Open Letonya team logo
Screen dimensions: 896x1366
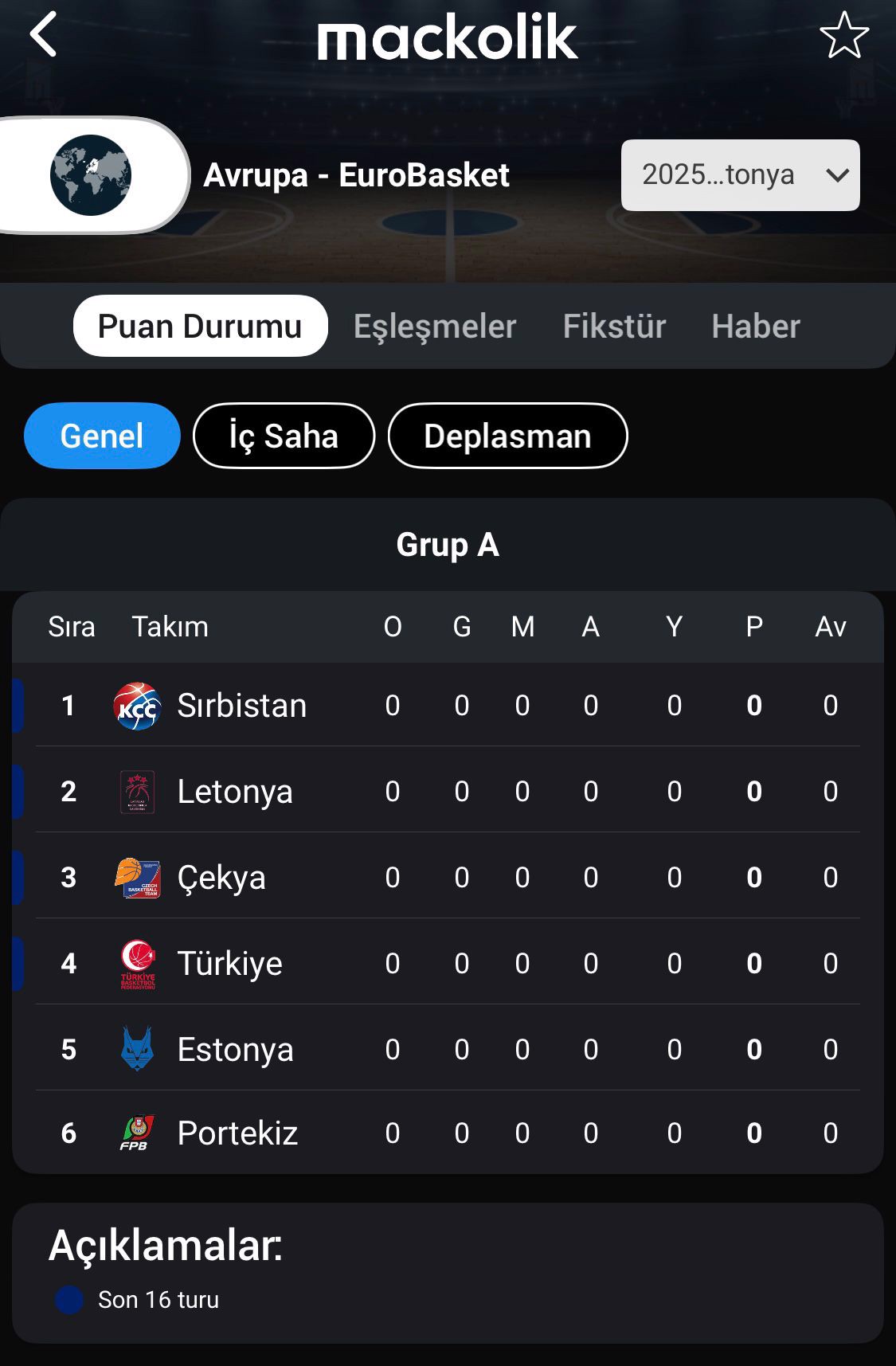pos(138,792)
